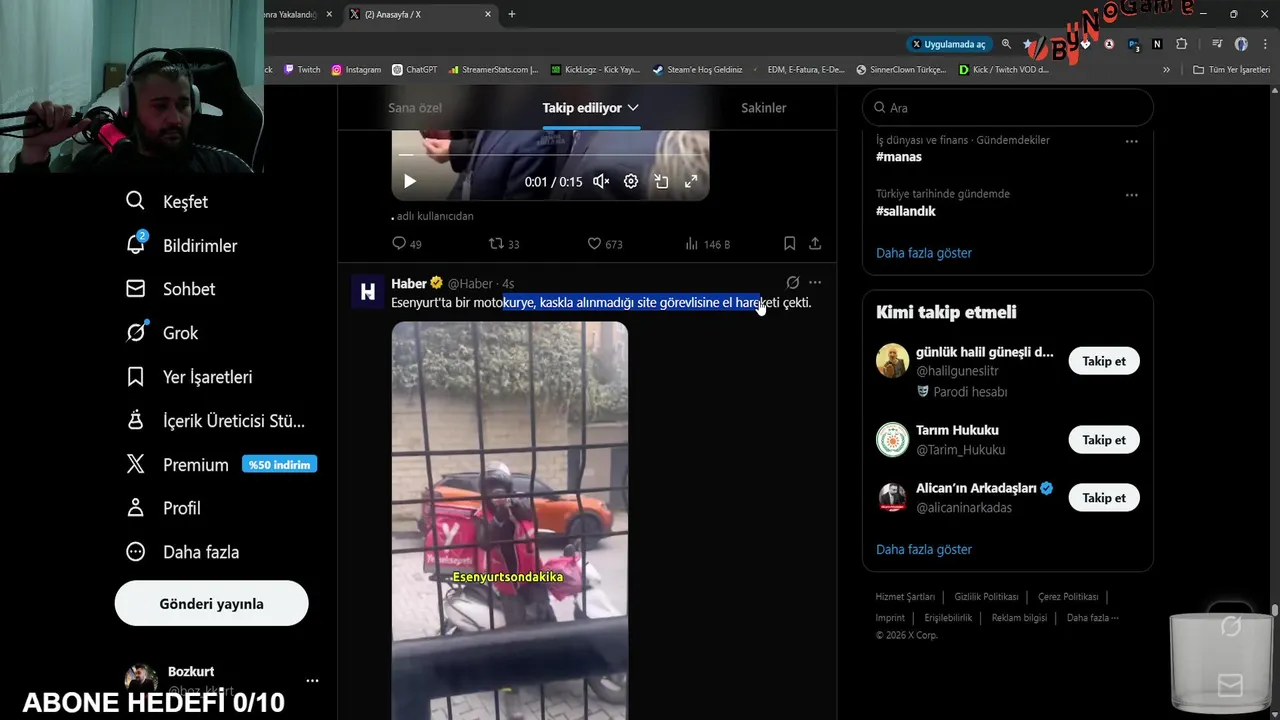
Task: Open browser zoom magnifier icon
Action: click(1006, 44)
